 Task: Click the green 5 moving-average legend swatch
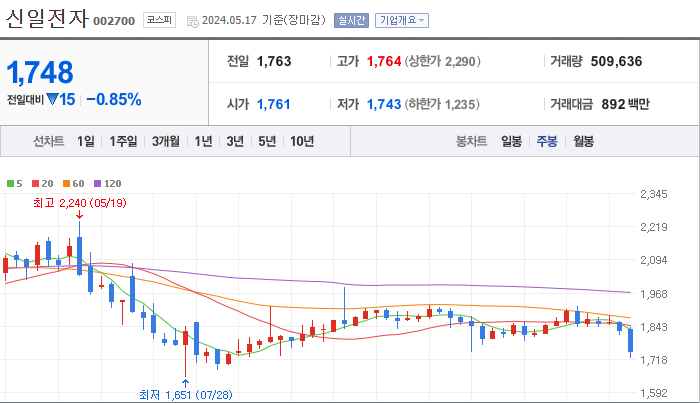pos(10,183)
